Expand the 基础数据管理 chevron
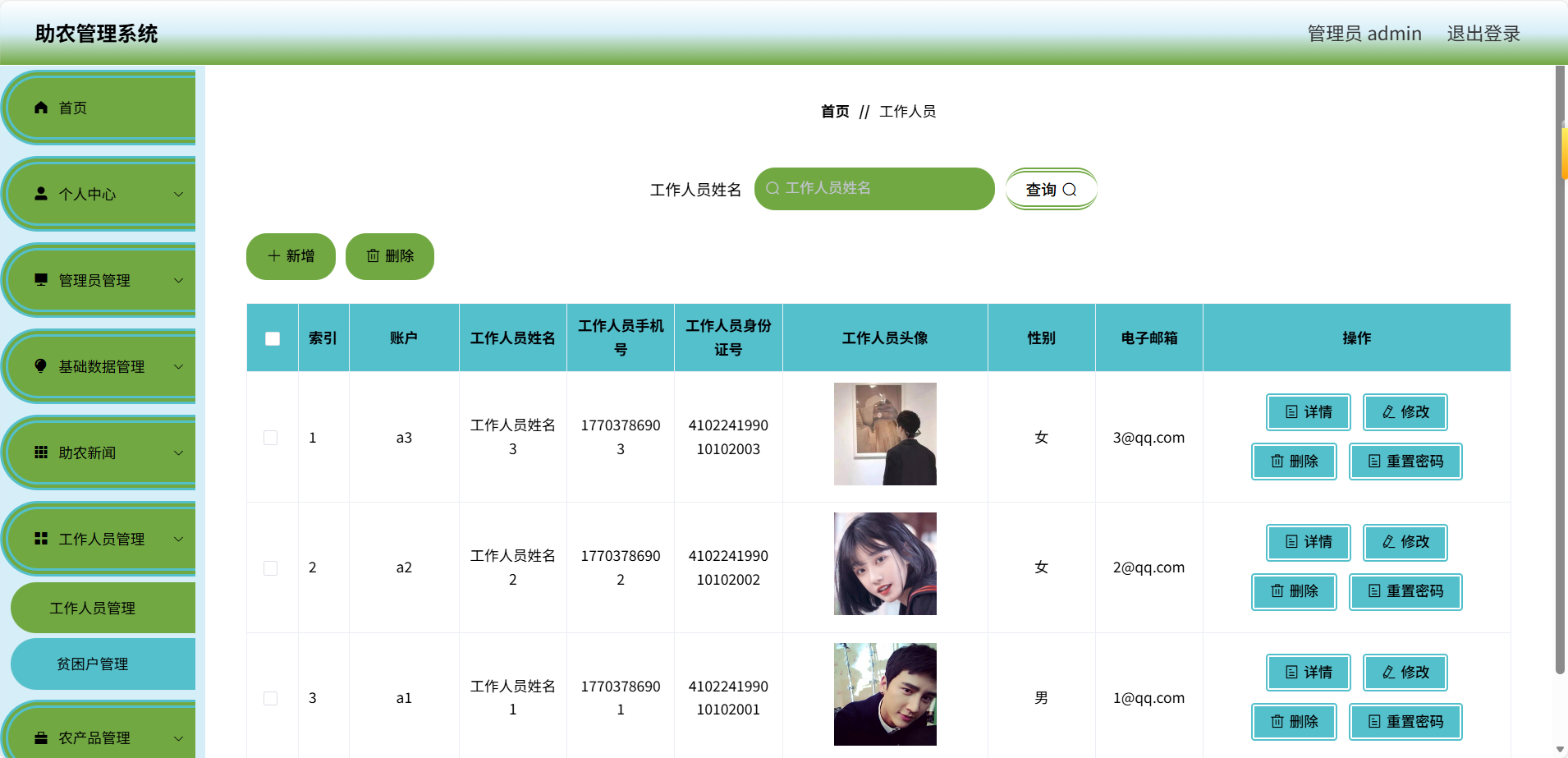Image resolution: width=1568 pixels, height=758 pixels. tap(178, 366)
